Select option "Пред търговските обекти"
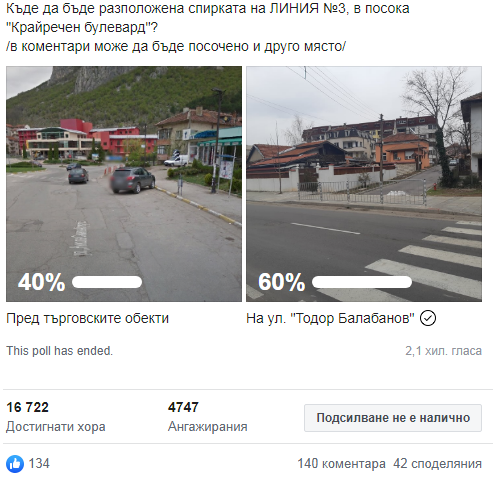This screenshot has height=477, width=493. coord(88,318)
